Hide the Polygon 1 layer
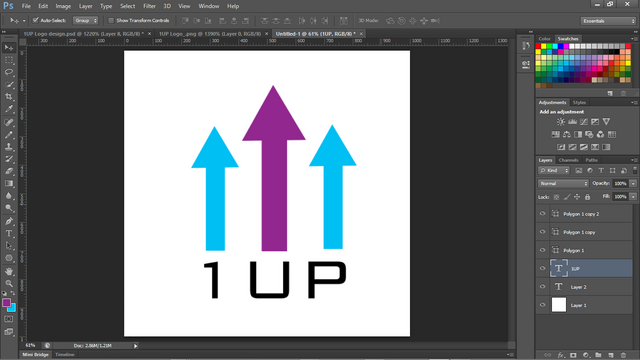Screen dimensions: 640x360 [542, 250]
